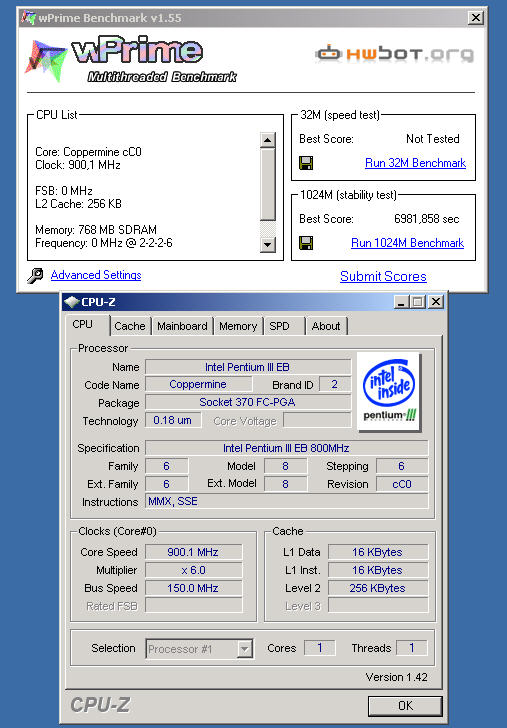The width and height of the screenshot is (507, 728).
Task: Open the Mainboard tab
Action: click(182, 326)
